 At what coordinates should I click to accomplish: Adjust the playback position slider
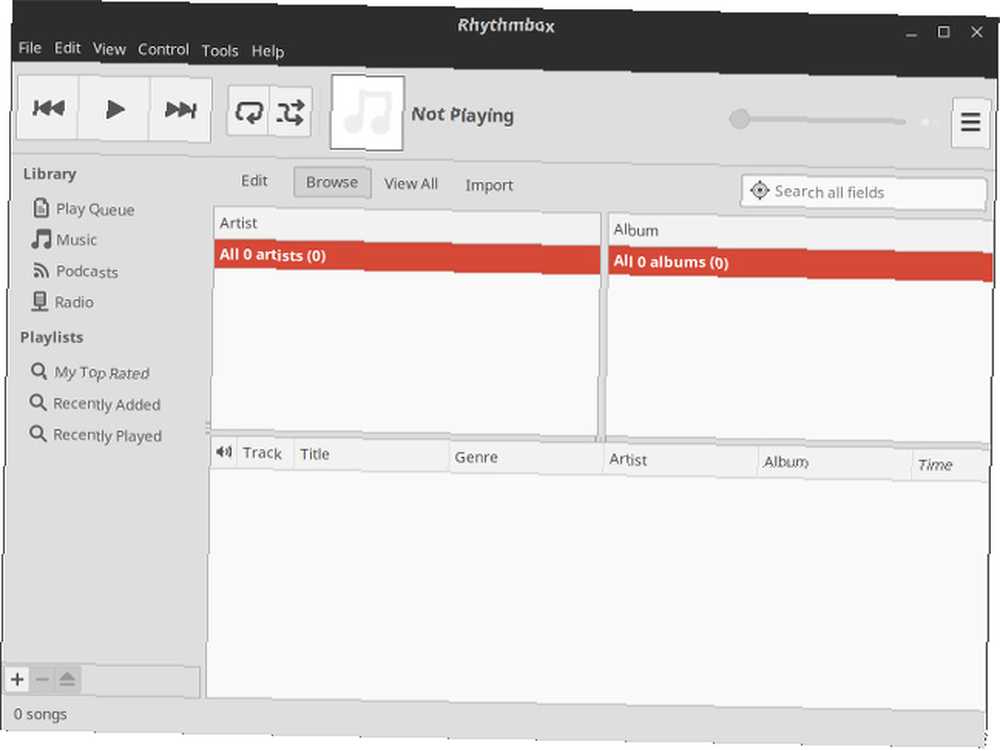click(x=818, y=119)
